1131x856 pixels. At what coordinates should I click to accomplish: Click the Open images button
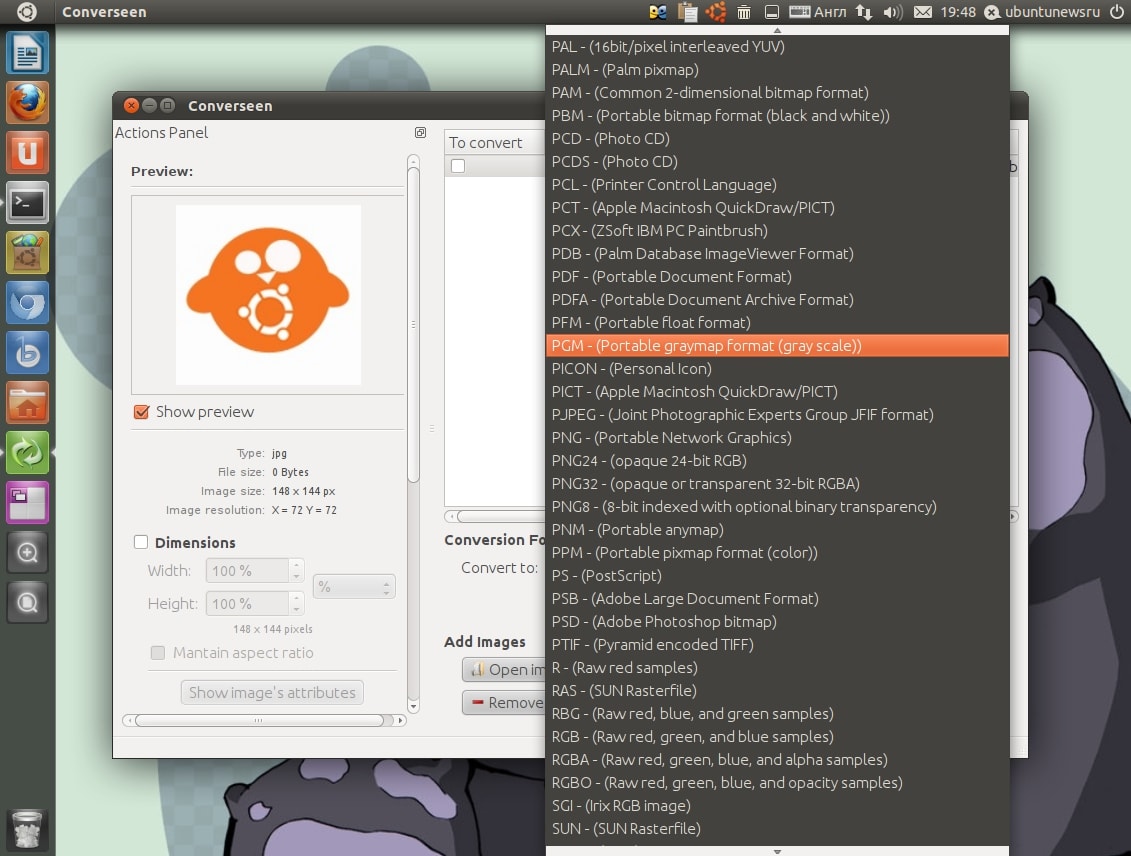[503, 670]
